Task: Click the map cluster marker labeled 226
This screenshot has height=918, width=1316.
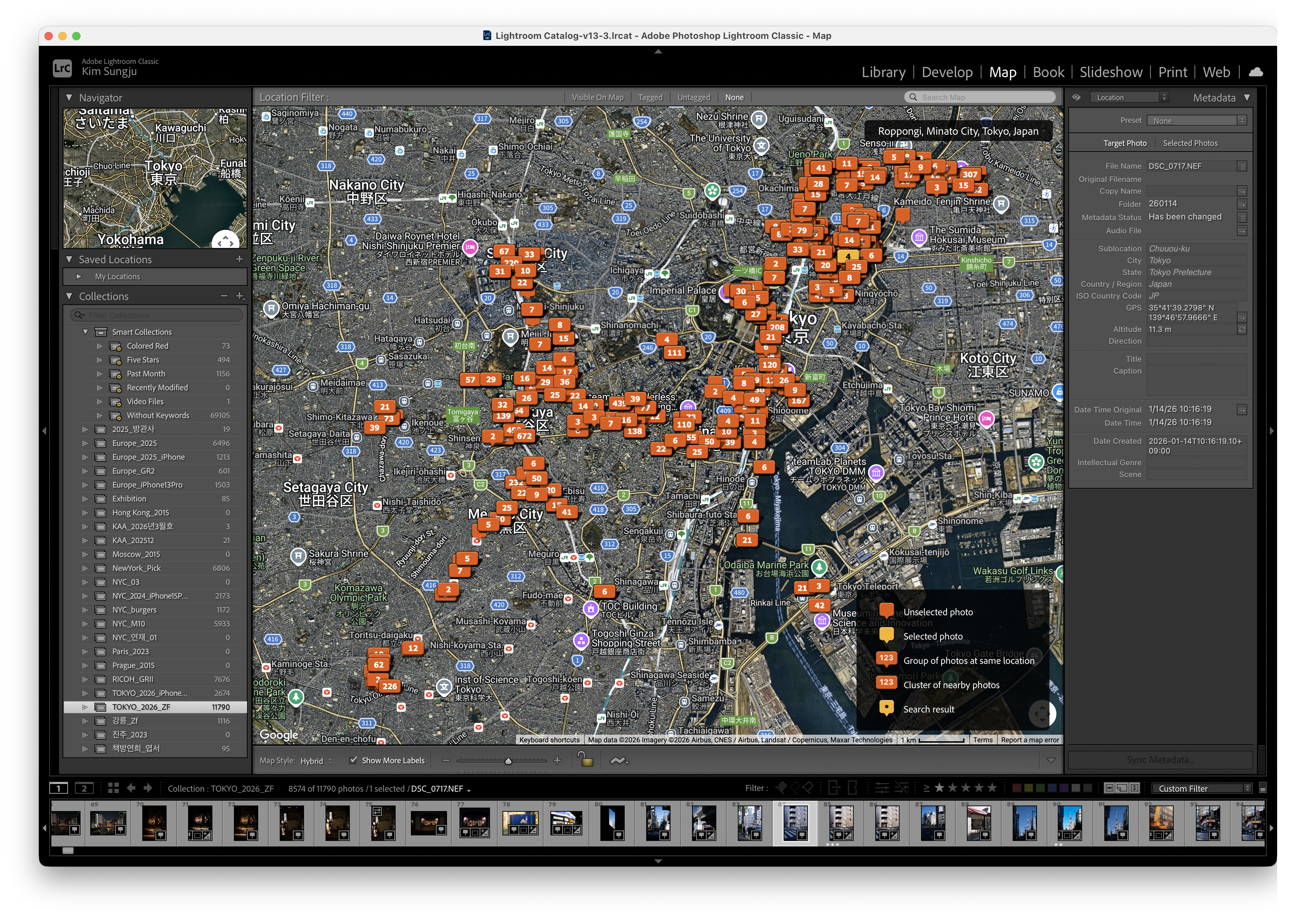Action: tap(390, 686)
